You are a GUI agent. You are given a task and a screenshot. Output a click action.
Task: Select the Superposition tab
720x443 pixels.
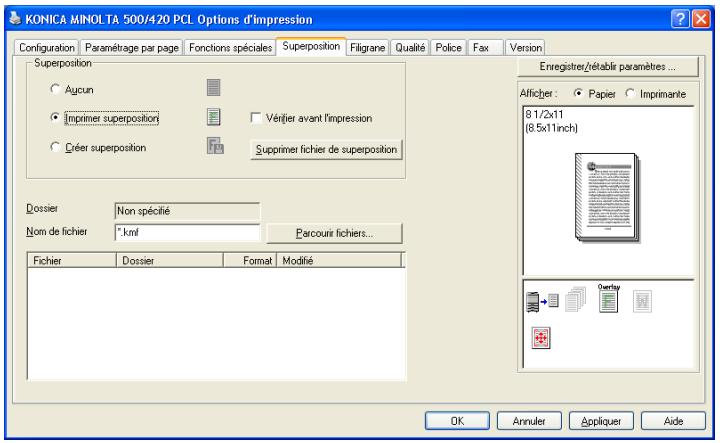pyautogui.click(x=311, y=46)
